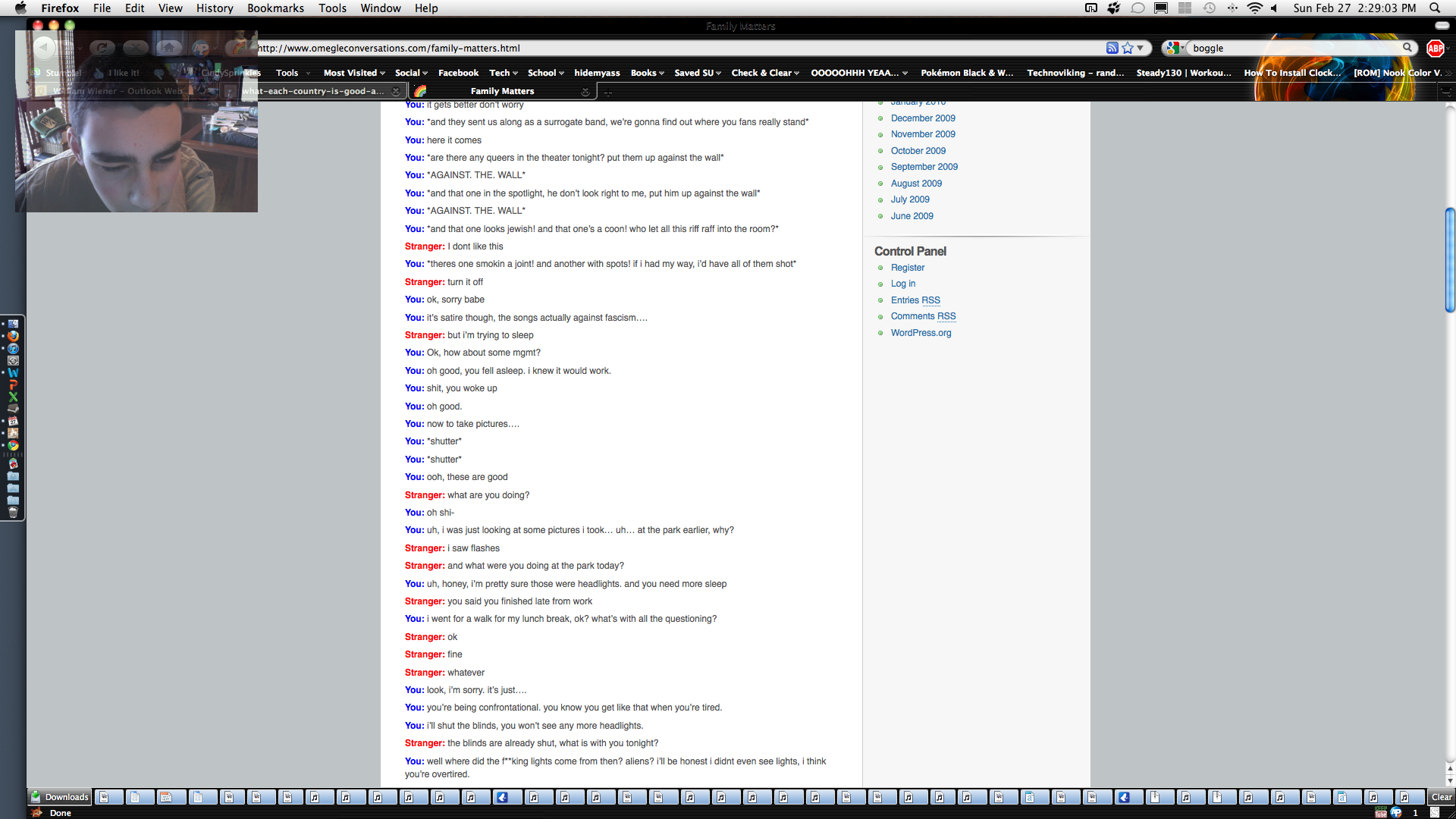Open the Bookmarks menu
The image size is (1456, 819).
click(x=275, y=8)
